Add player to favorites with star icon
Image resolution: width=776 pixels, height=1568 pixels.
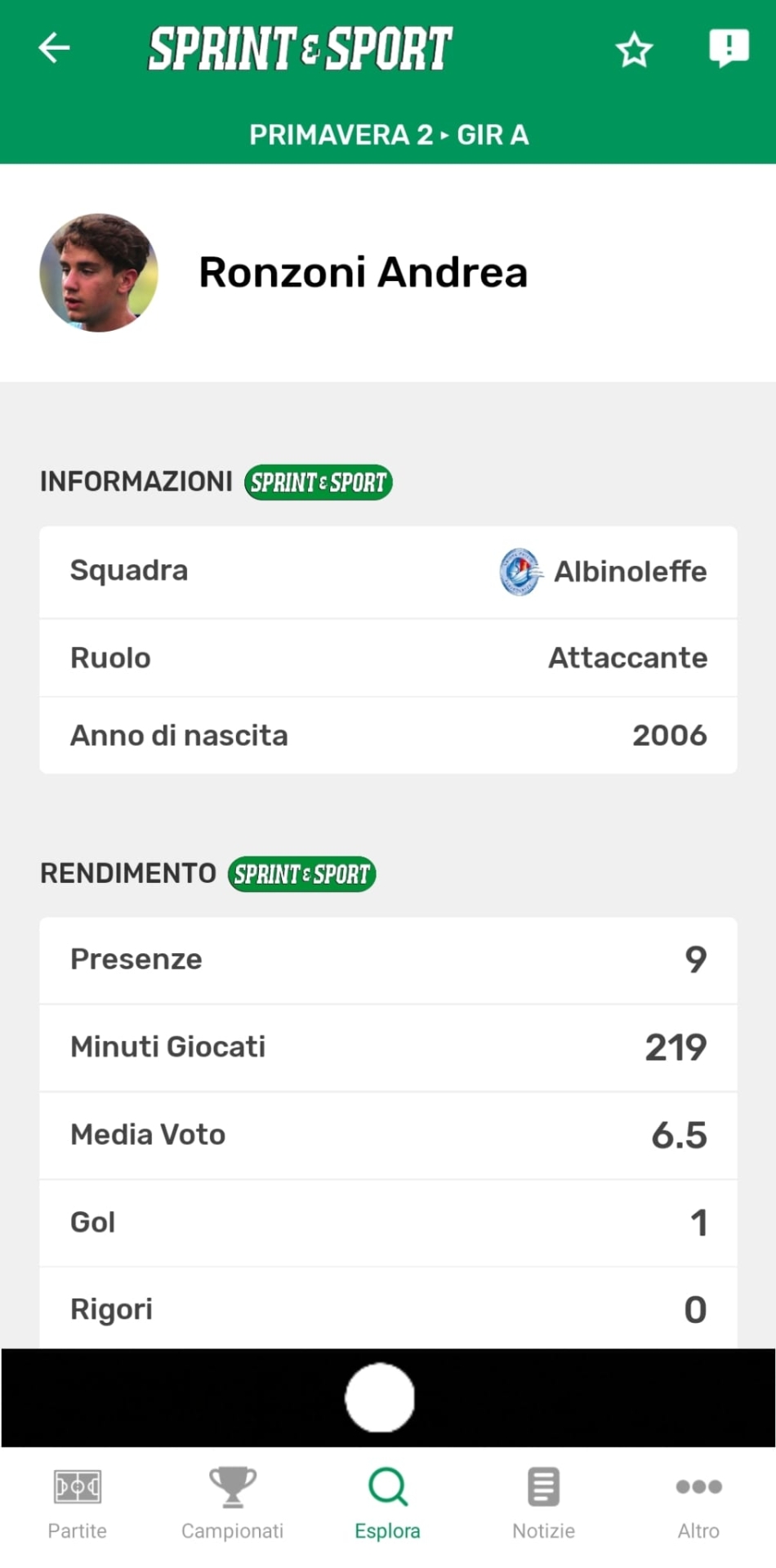[x=634, y=50]
